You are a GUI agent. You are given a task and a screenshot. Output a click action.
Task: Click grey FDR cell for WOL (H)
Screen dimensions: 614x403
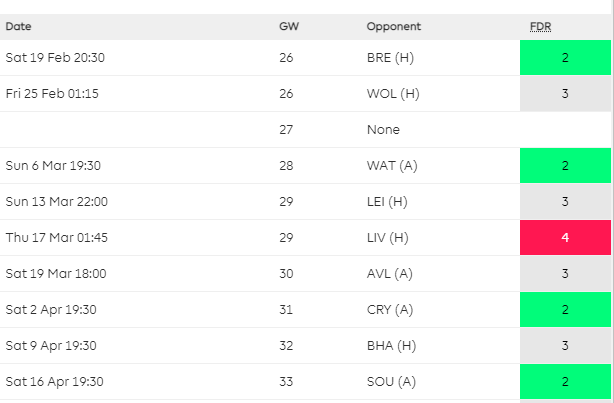pos(565,94)
